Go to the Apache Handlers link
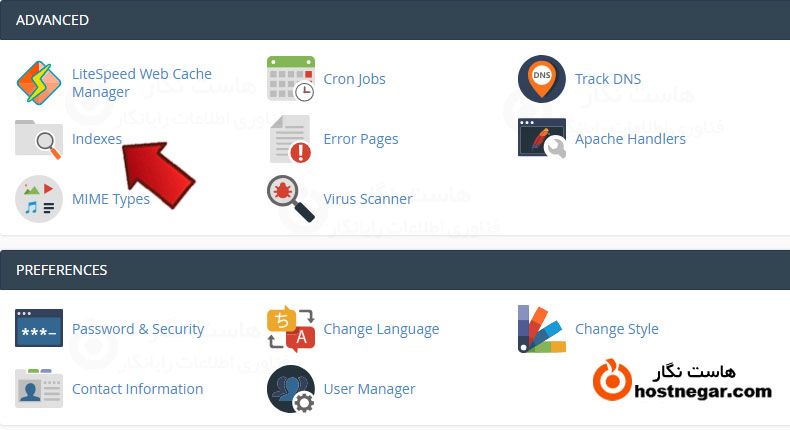The width and height of the screenshot is (790, 430). (630, 139)
